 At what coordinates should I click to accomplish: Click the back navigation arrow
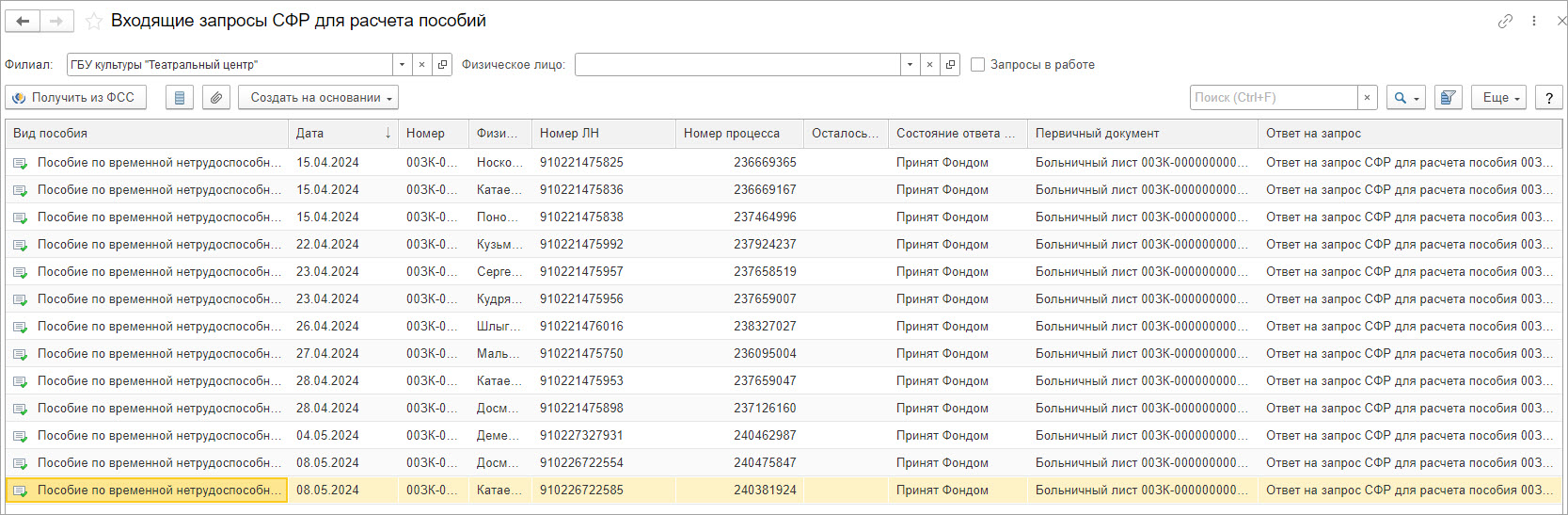(23, 21)
